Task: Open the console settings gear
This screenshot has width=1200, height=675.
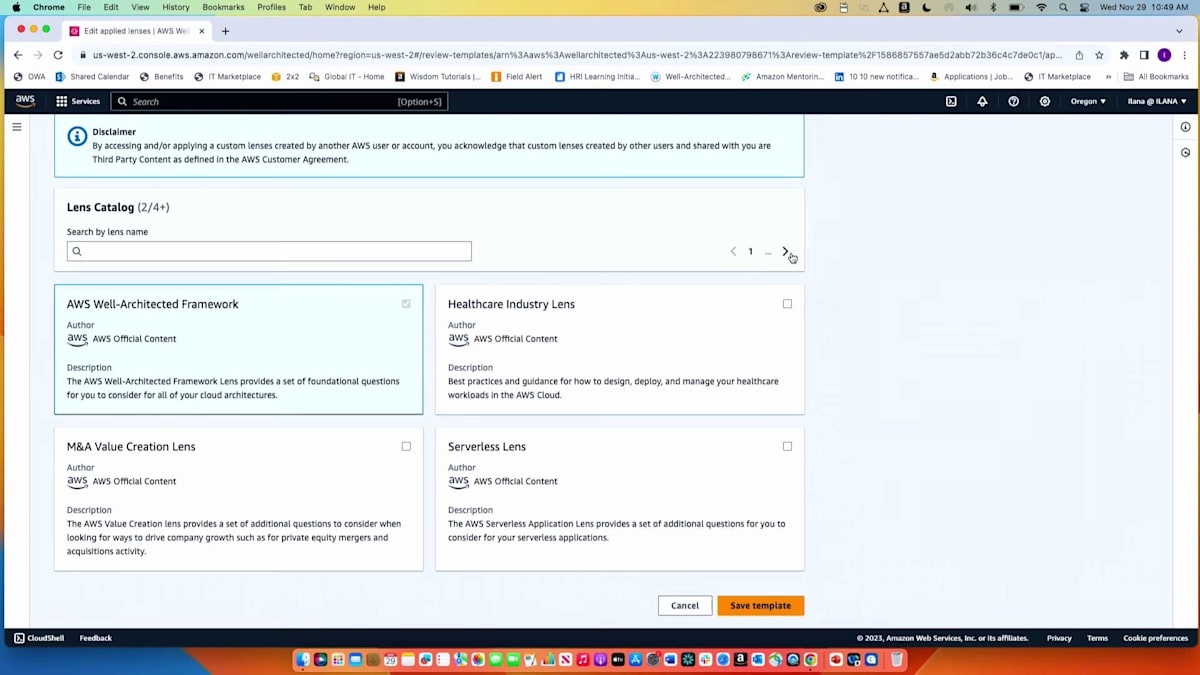Action: (x=1045, y=101)
